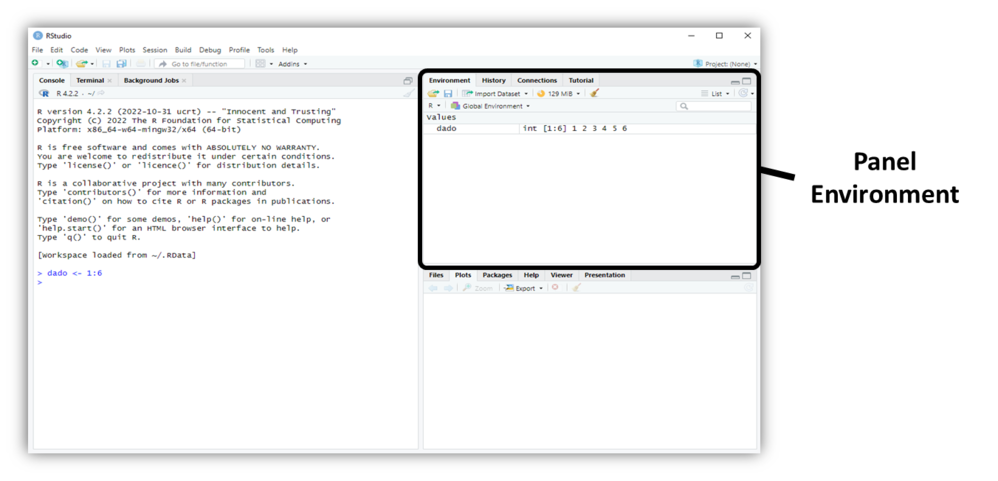This screenshot has height=481, width=998.
Task: Click the Addins button
Action: click(291, 64)
